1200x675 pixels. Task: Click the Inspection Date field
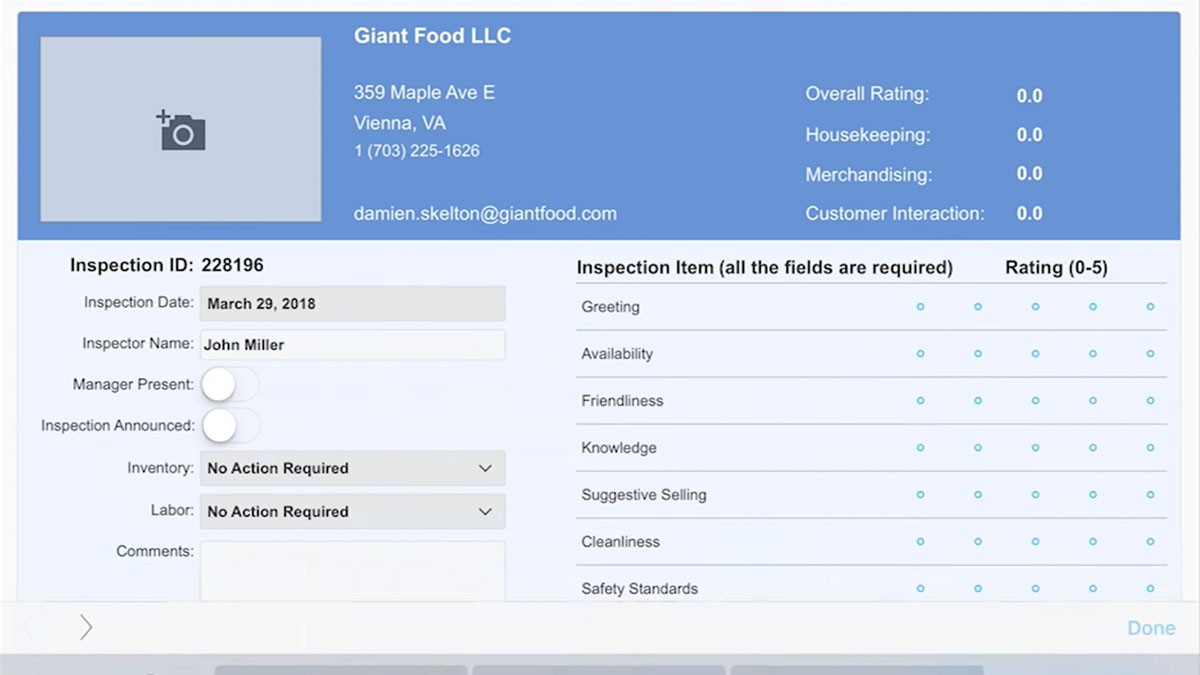[352, 303]
